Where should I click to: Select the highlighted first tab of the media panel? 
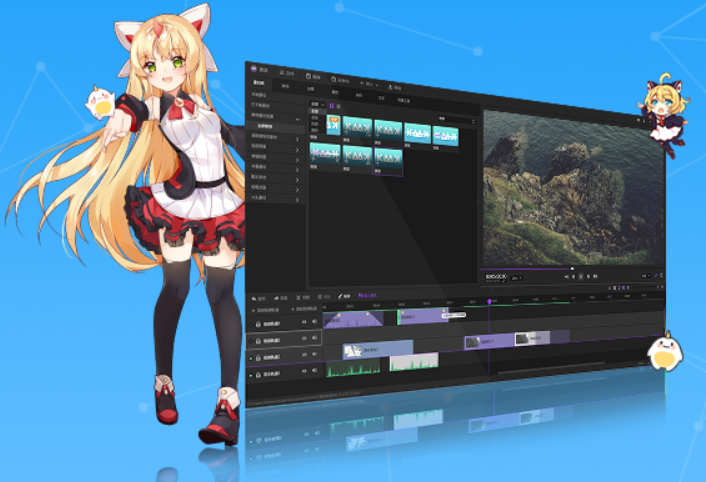[x=258, y=83]
